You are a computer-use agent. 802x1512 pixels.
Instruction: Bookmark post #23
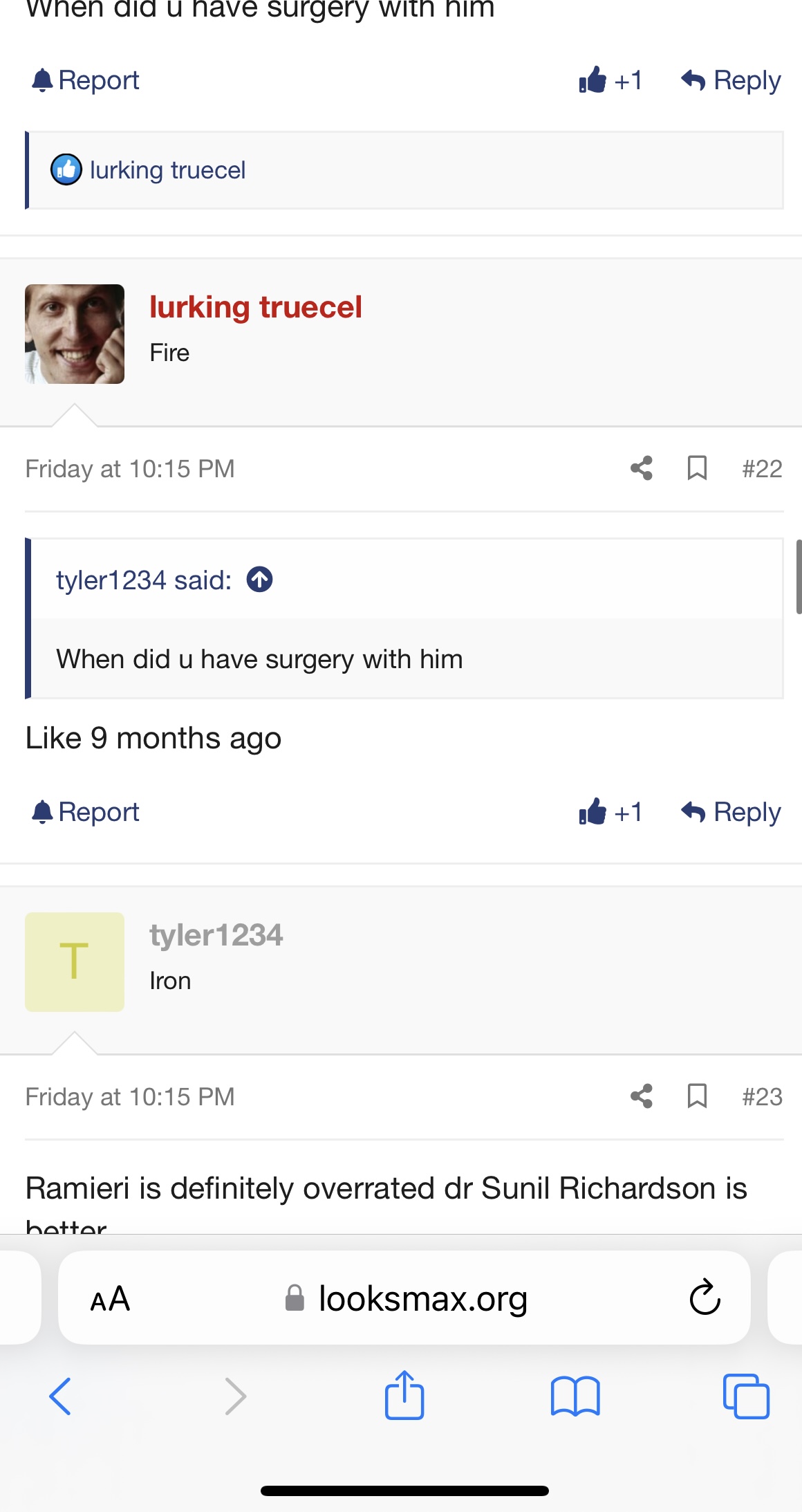tap(697, 1096)
